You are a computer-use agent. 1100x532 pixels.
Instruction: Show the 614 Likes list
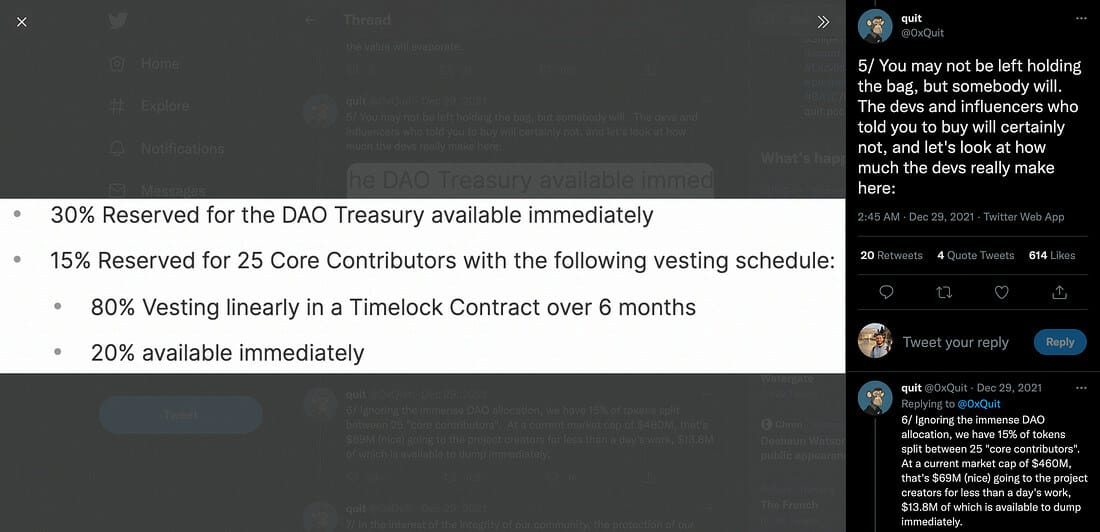1052,255
